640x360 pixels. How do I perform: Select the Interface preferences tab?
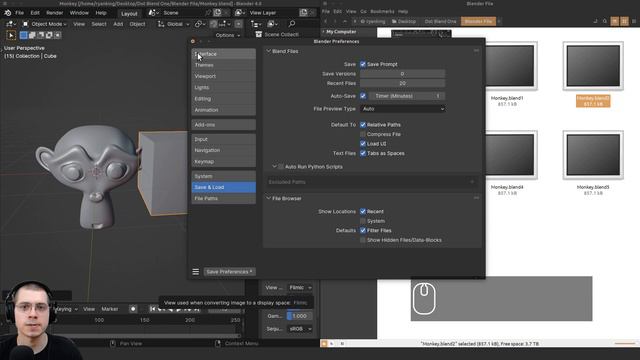point(224,54)
